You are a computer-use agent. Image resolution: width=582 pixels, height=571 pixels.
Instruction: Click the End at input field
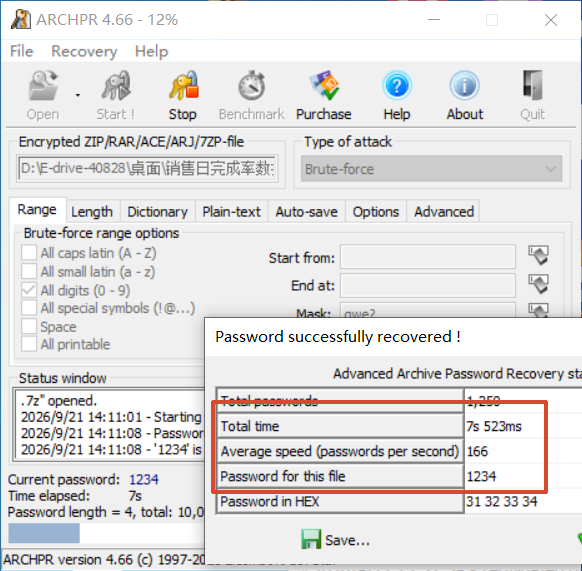coord(428,285)
